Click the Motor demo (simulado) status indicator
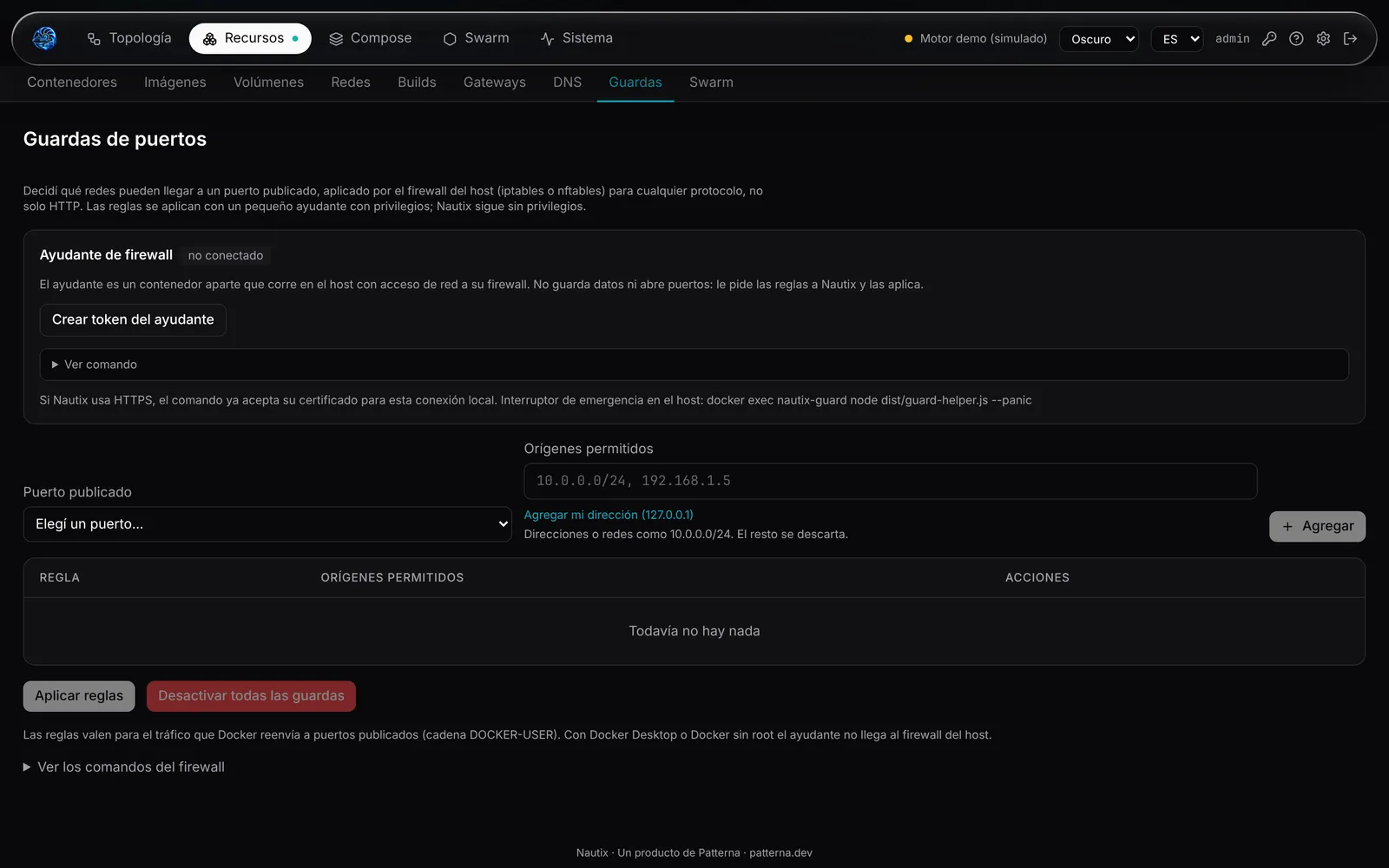The width and height of the screenshot is (1389, 868). click(x=976, y=39)
